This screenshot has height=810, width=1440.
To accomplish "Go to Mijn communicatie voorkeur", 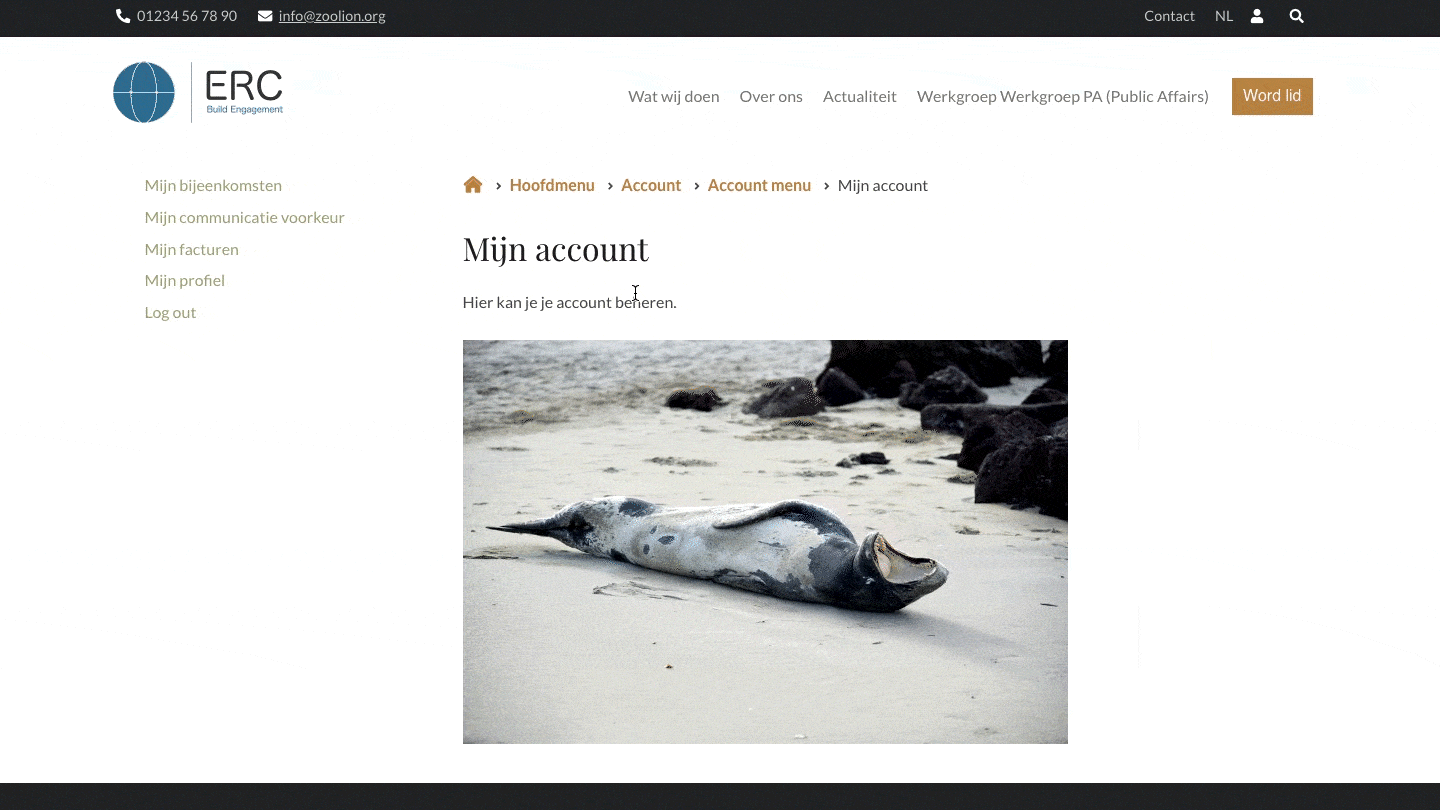I will [244, 218].
